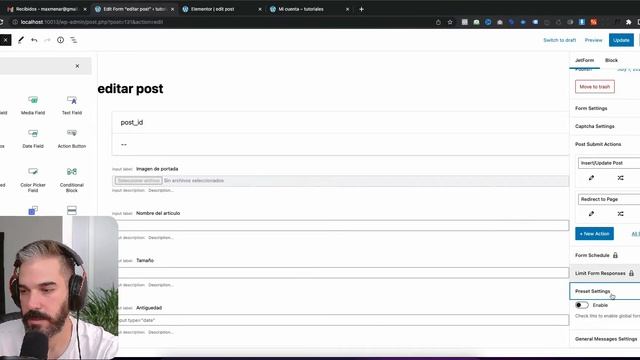Click the lock icon beside Limit Form Responses
This screenshot has height=360, width=640.
pos(631,273)
